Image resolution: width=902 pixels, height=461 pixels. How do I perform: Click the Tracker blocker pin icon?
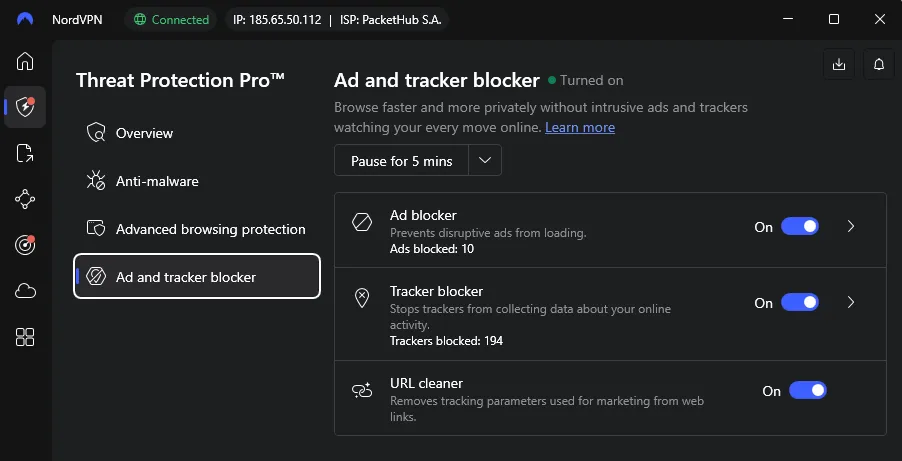(x=362, y=298)
